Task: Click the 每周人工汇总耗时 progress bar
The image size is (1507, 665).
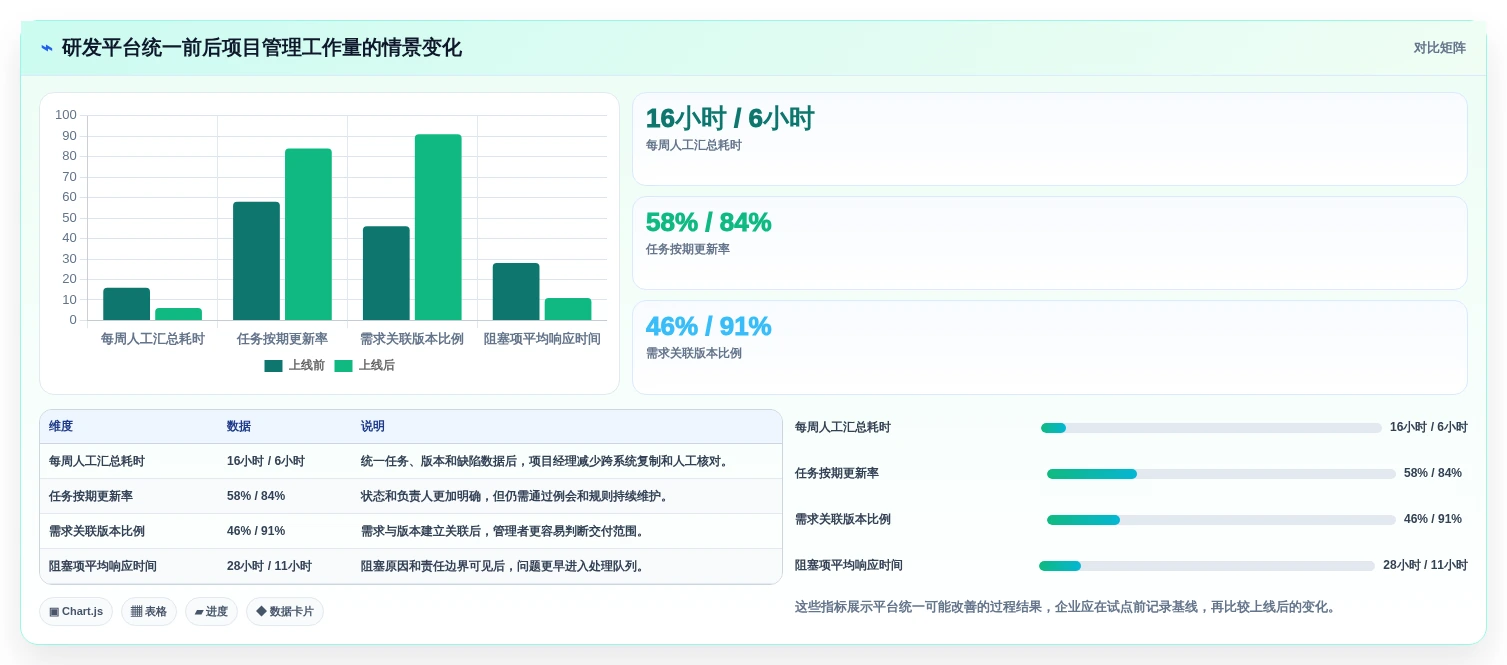Action: (1211, 428)
